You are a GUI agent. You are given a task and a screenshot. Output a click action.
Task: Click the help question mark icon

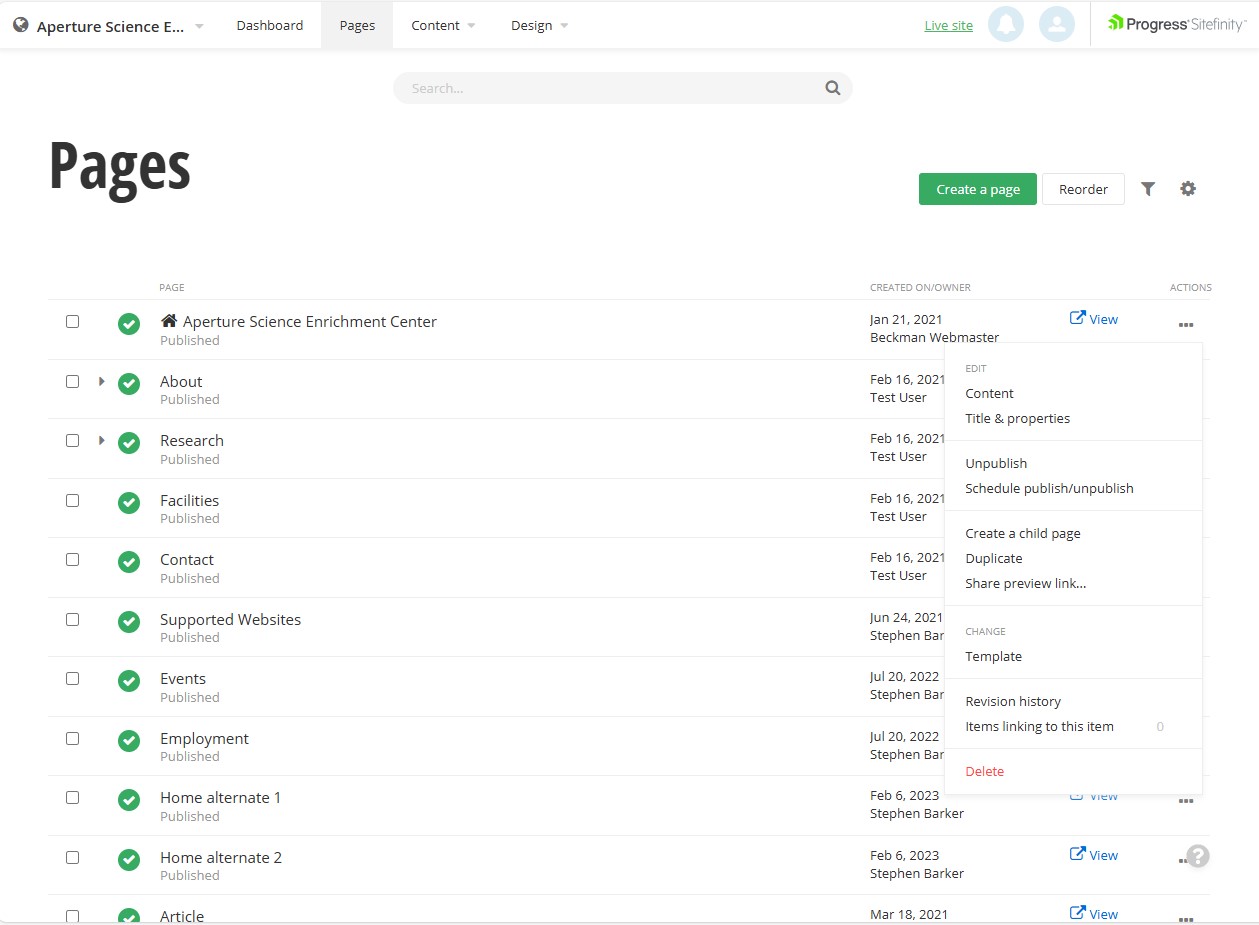point(1197,855)
